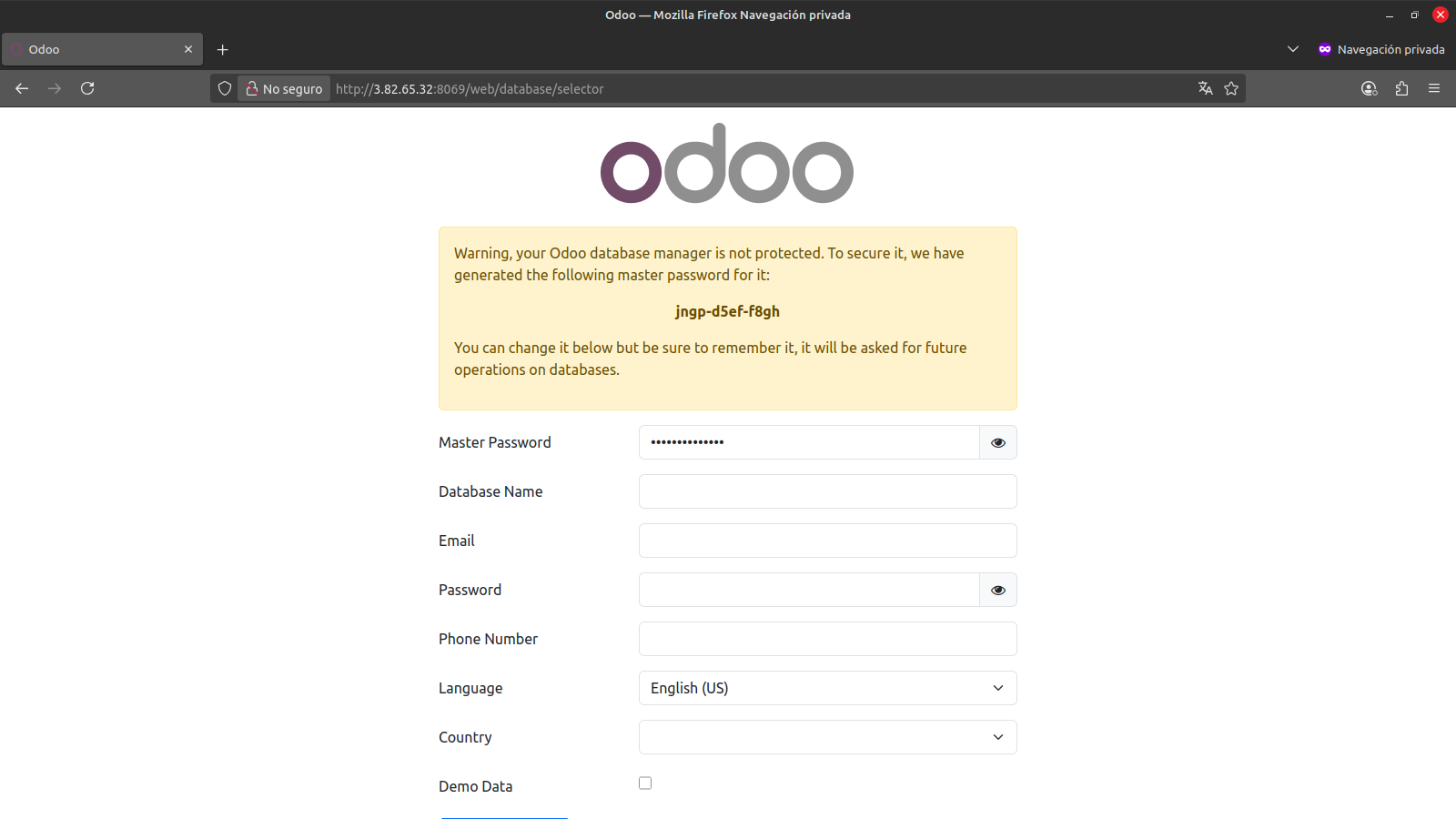The image size is (1456, 819).
Task: Select the Odoo browser tab
Action: point(102,49)
